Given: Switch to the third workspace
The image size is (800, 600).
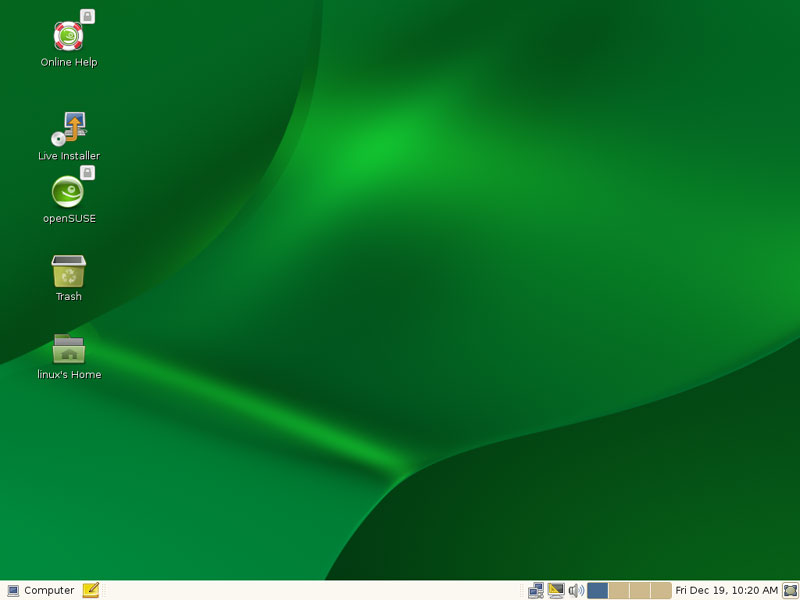Looking at the screenshot, I should click(640, 590).
